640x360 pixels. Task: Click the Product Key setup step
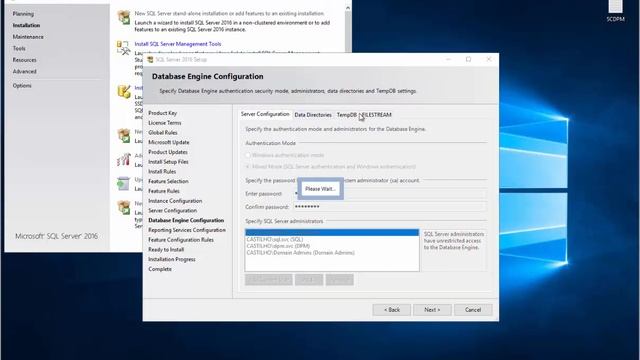coord(162,113)
